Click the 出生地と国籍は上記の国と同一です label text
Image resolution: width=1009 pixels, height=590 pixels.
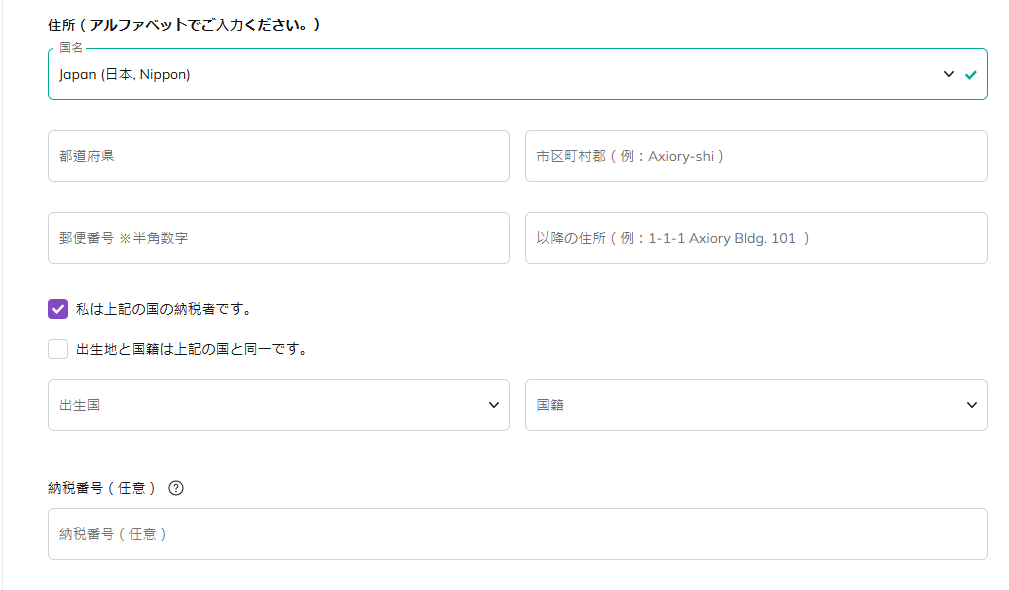(191, 349)
